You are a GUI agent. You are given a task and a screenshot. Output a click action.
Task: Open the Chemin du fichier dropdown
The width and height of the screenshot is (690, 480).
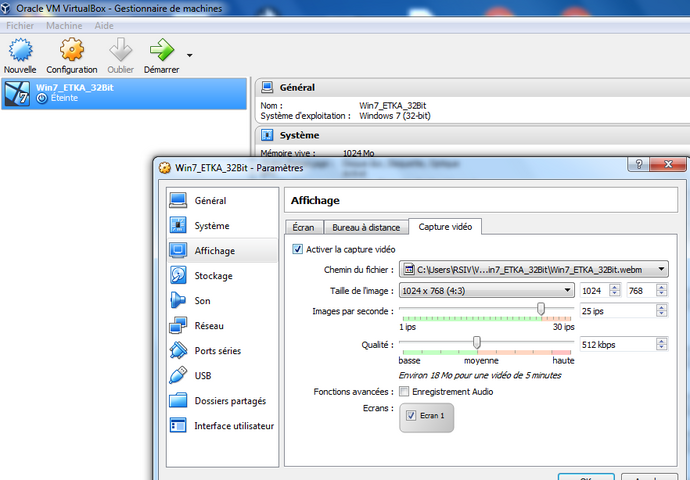pos(533,269)
